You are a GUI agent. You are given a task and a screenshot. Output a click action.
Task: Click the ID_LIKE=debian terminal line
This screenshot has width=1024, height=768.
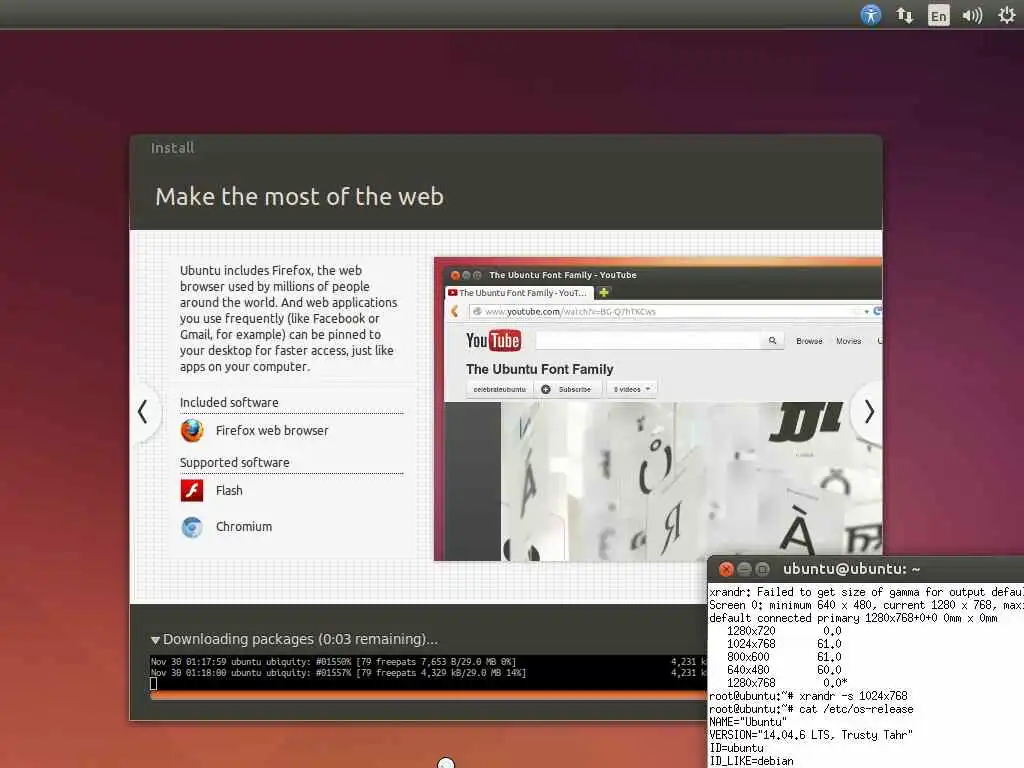[x=752, y=761]
